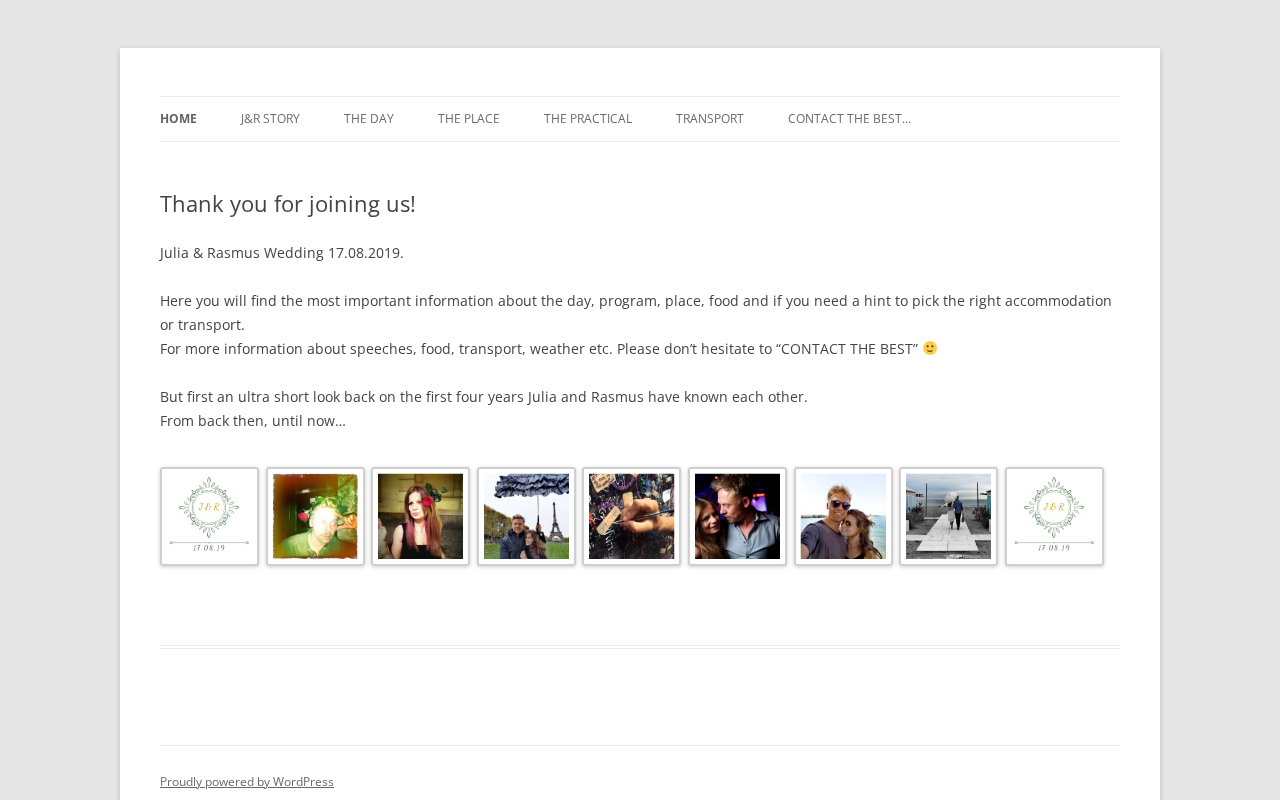Open the HOME menu item
1280x800 pixels.
[178, 119]
